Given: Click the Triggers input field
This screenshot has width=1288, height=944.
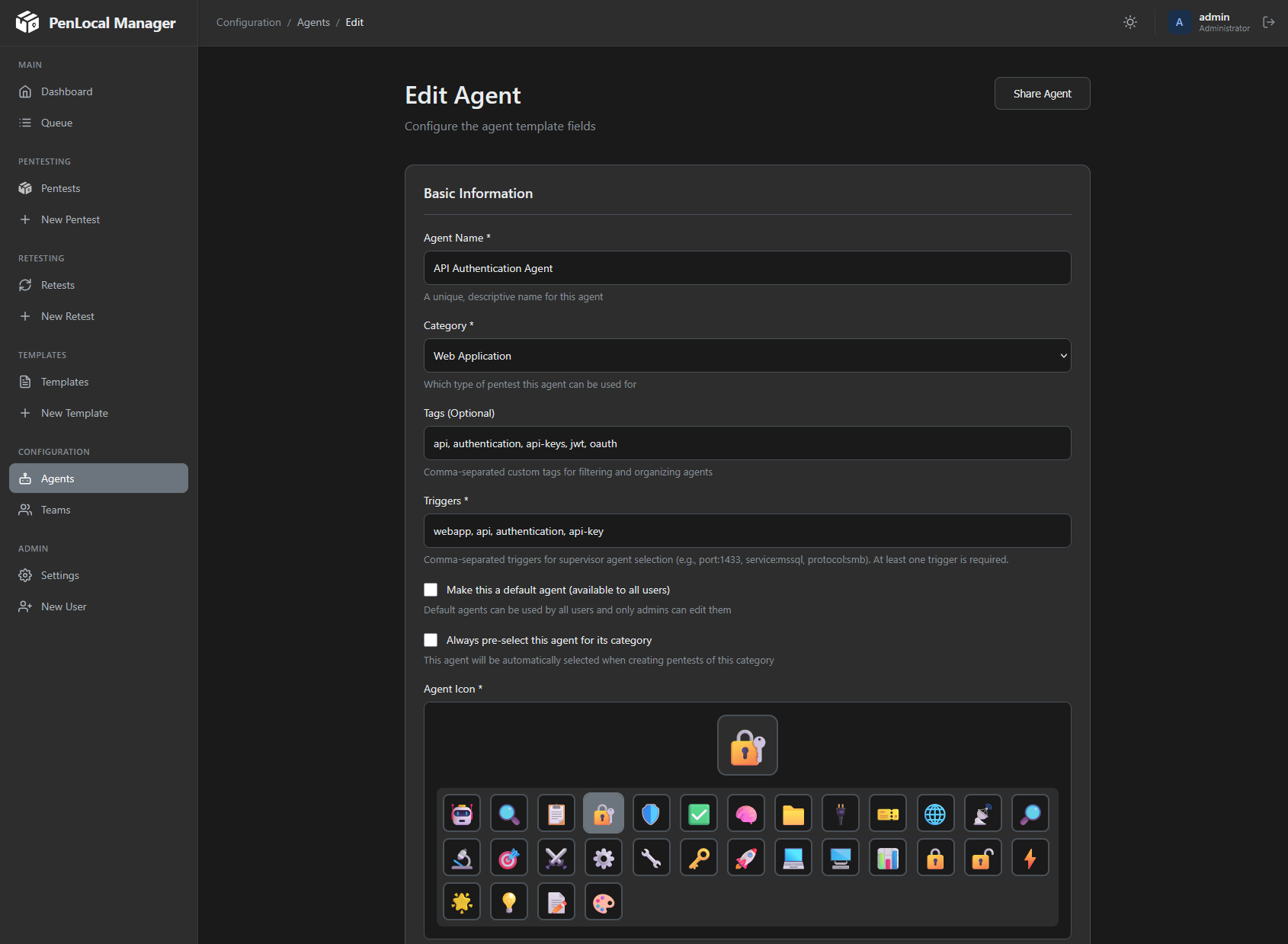Looking at the screenshot, I should click(747, 530).
